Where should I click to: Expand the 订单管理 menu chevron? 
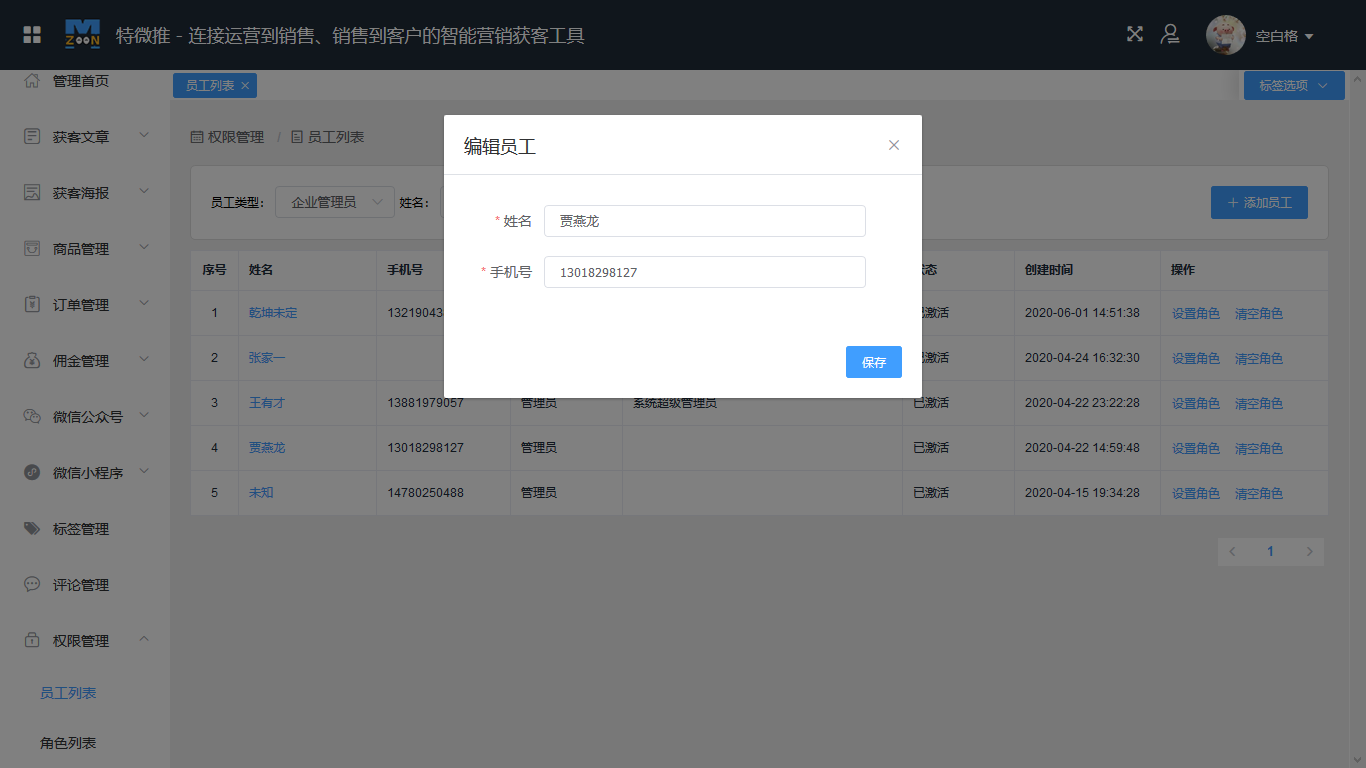pos(144,303)
